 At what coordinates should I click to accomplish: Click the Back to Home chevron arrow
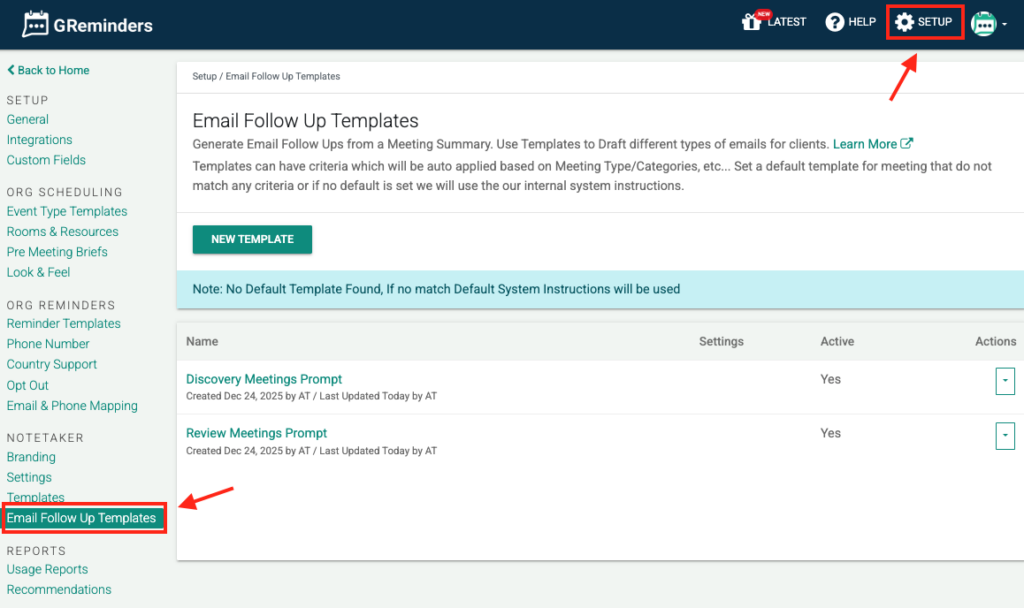tap(11, 71)
